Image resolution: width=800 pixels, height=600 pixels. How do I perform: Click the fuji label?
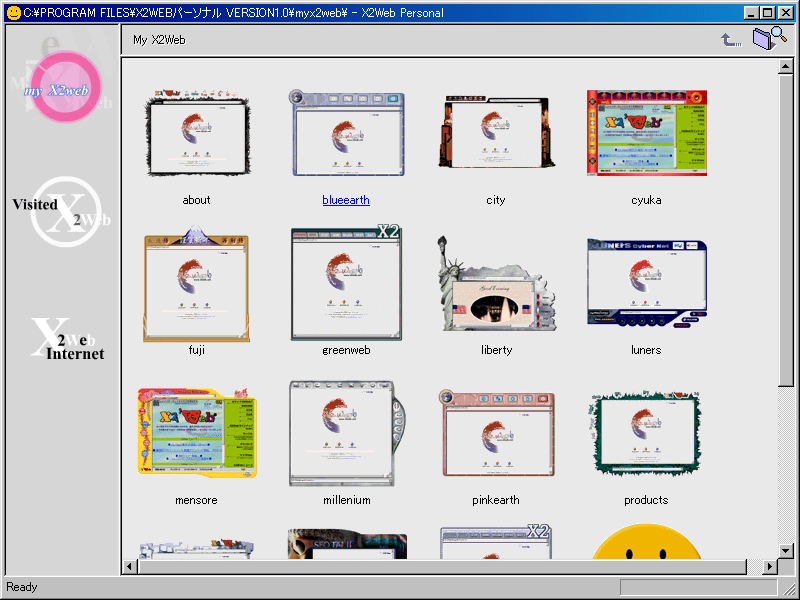click(196, 350)
